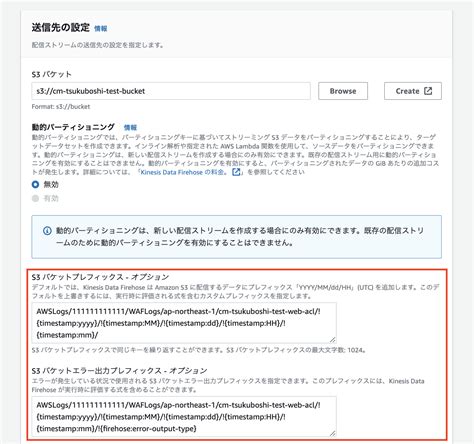Open 情報 link next to 送信先の設定
The image size is (474, 444).
100,29
